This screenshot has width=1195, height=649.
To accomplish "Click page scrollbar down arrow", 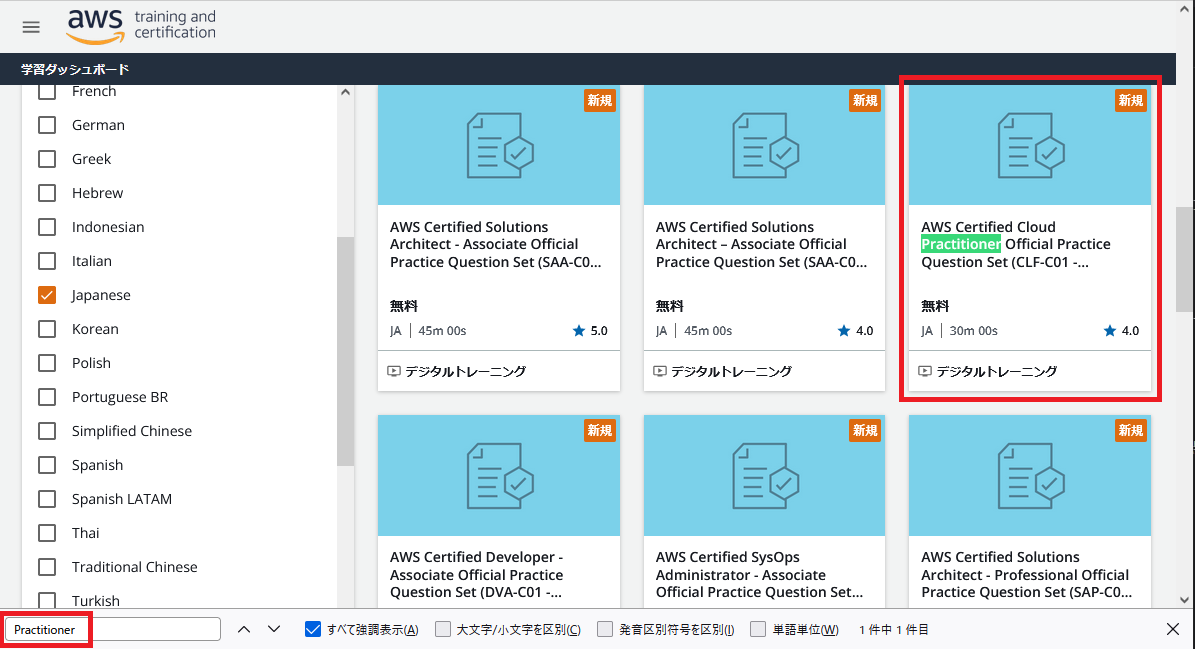I will 1184,600.
